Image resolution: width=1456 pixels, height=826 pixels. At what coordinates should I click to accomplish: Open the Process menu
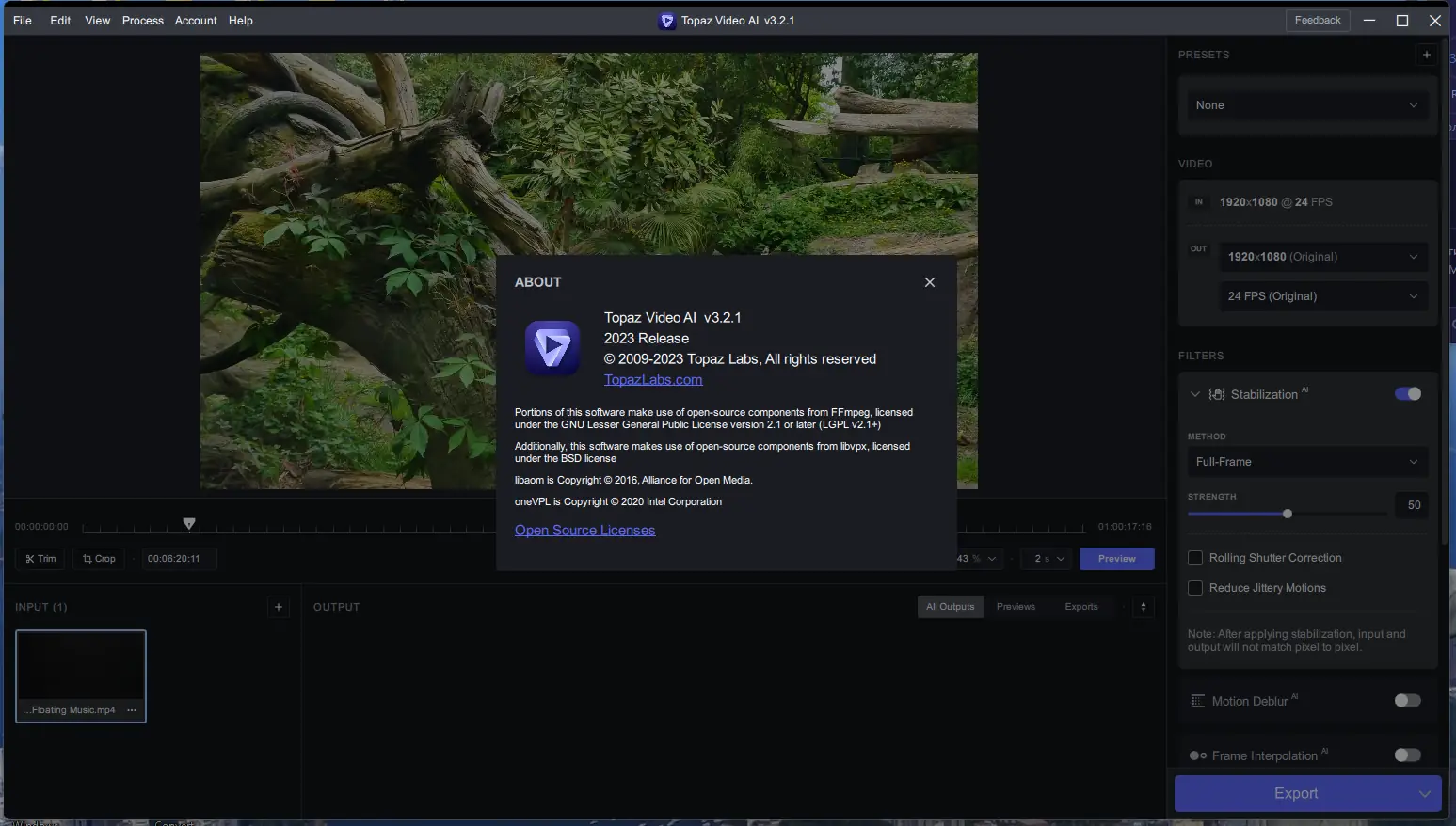pyautogui.click(x=143, y=21)
